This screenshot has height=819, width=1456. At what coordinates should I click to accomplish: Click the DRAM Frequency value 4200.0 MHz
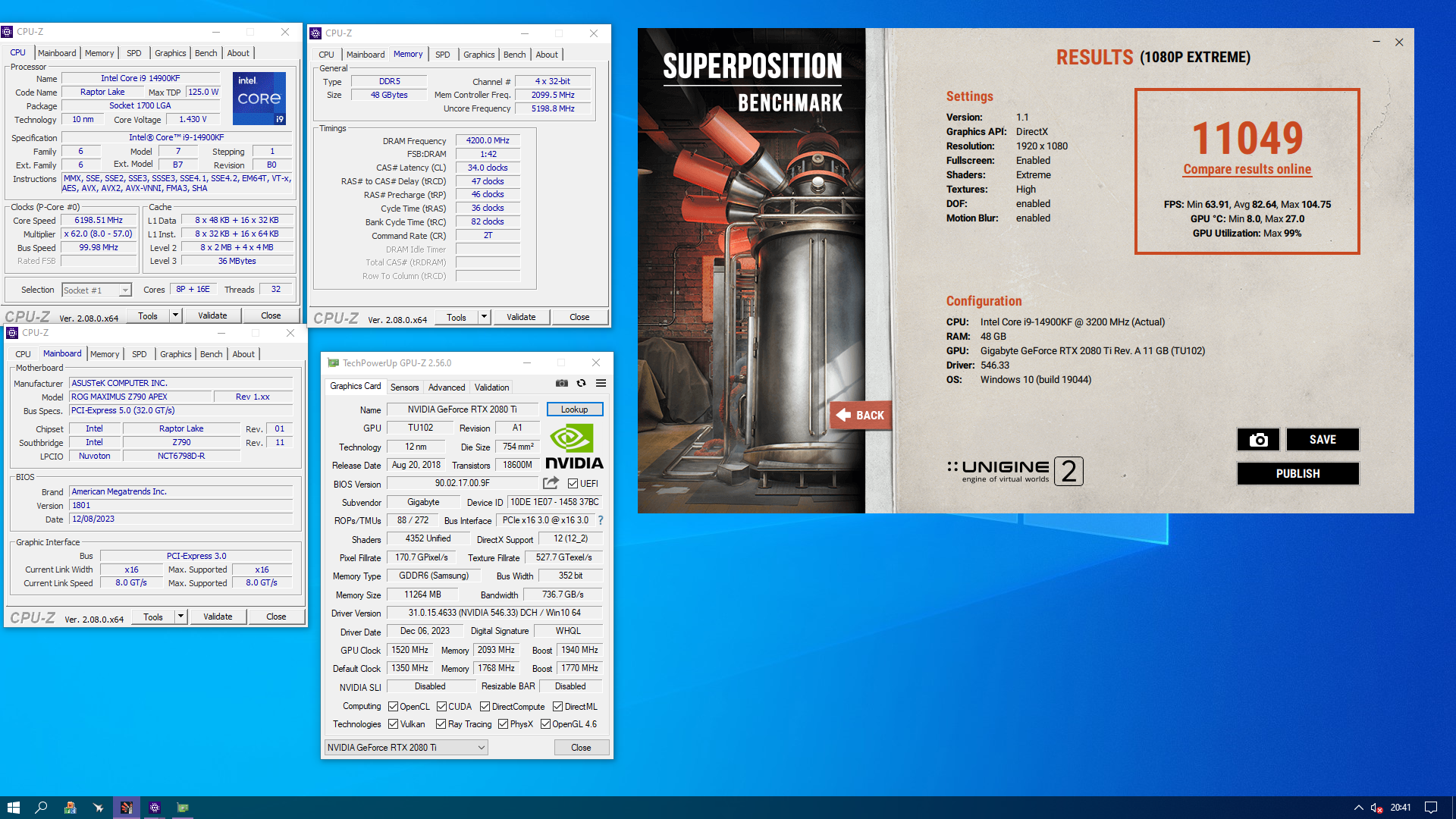coord(488,140)
